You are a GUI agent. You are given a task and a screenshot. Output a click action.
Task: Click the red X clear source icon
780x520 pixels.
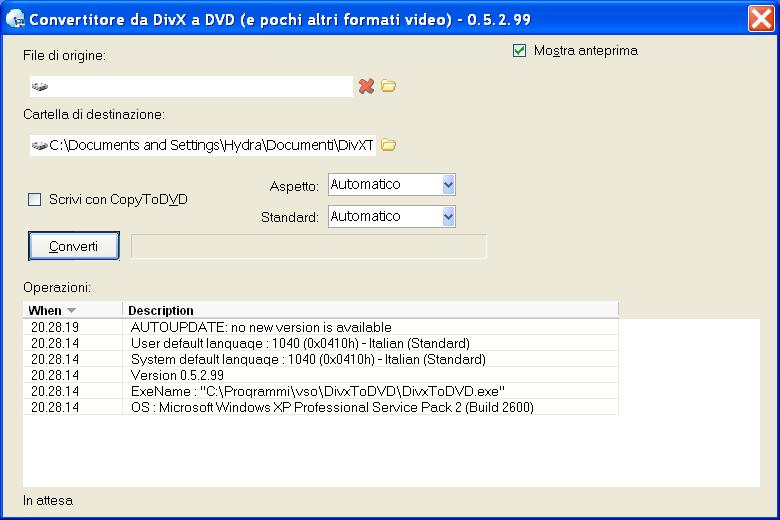pyautogui.click(x=366, y=86)
